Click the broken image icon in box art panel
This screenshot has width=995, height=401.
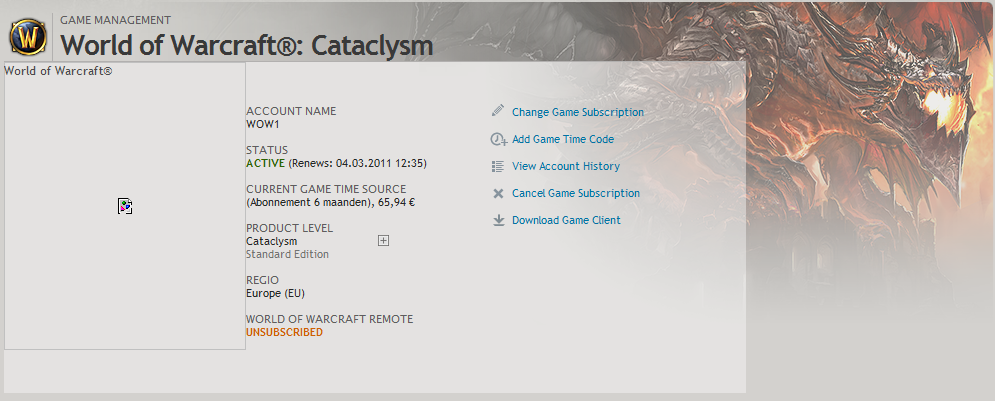tap(125, 206)
